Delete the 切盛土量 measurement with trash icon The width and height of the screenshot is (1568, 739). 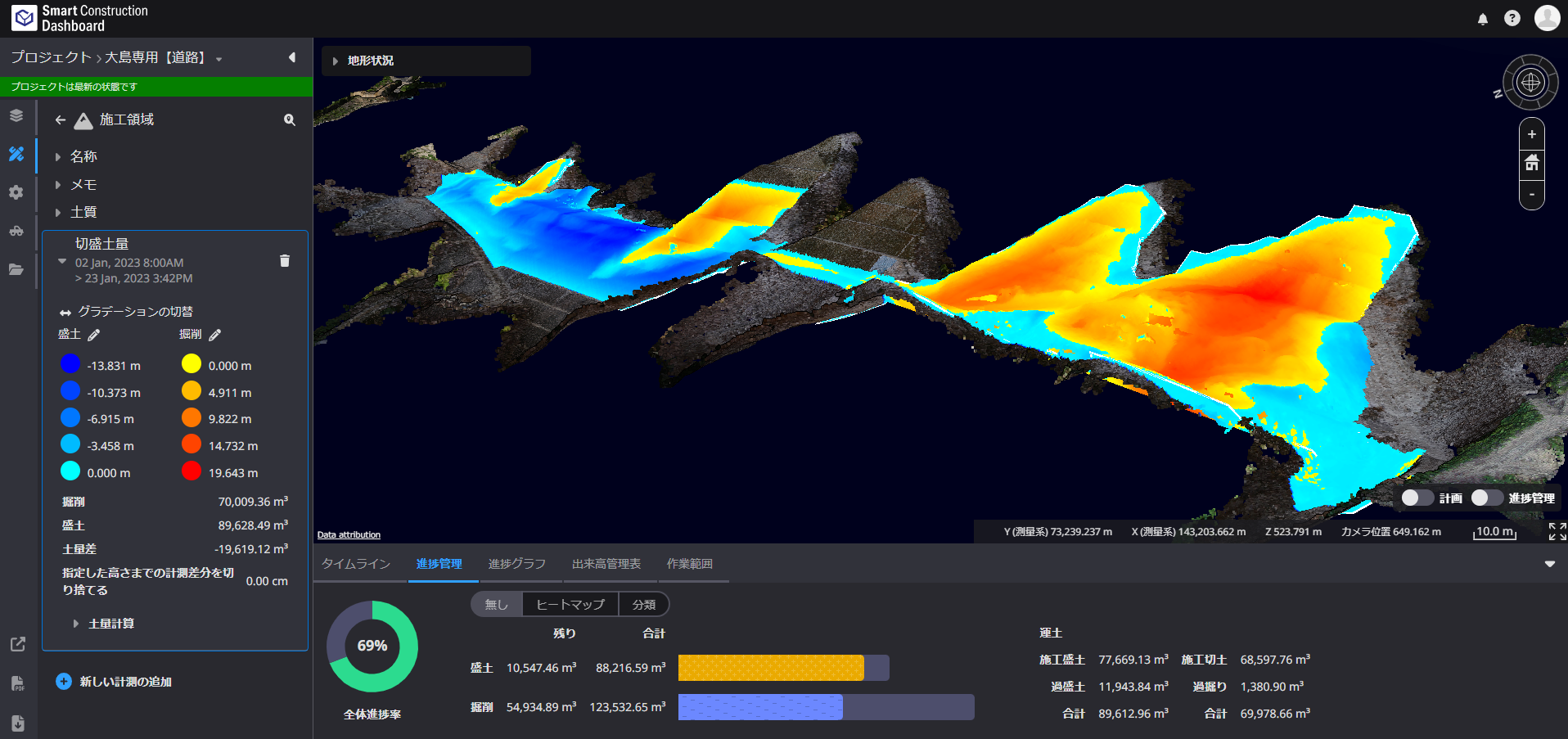285,261
